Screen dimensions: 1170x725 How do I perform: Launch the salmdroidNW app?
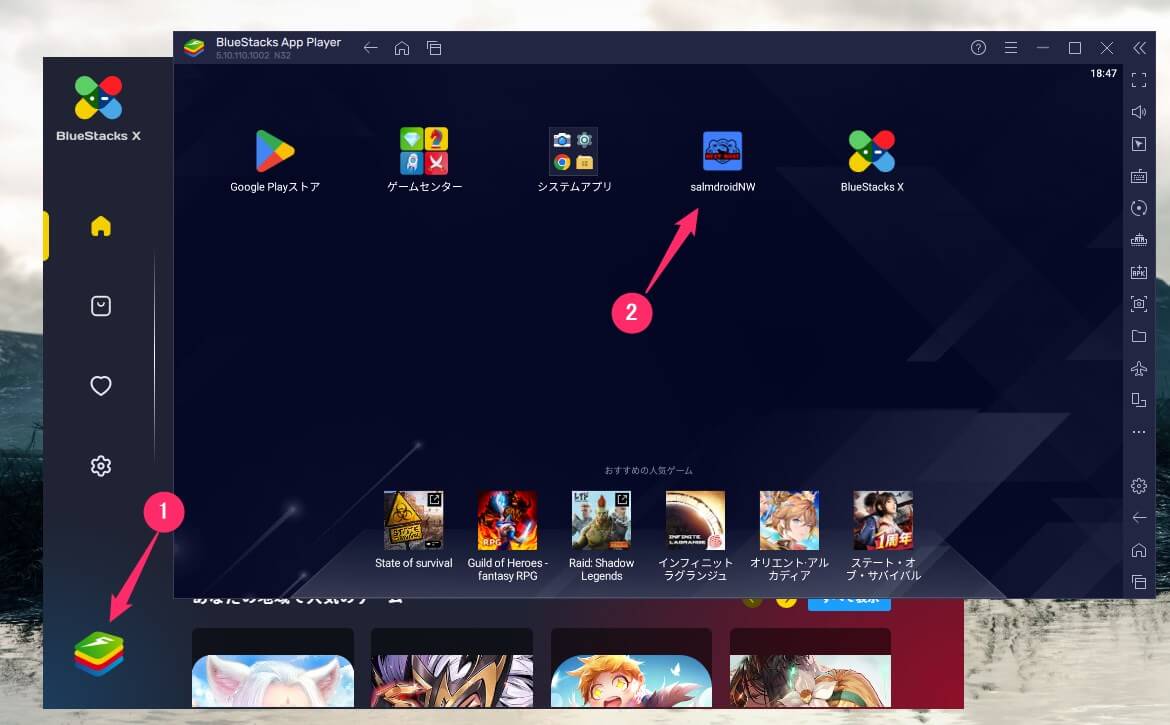[x=722, y=152]
